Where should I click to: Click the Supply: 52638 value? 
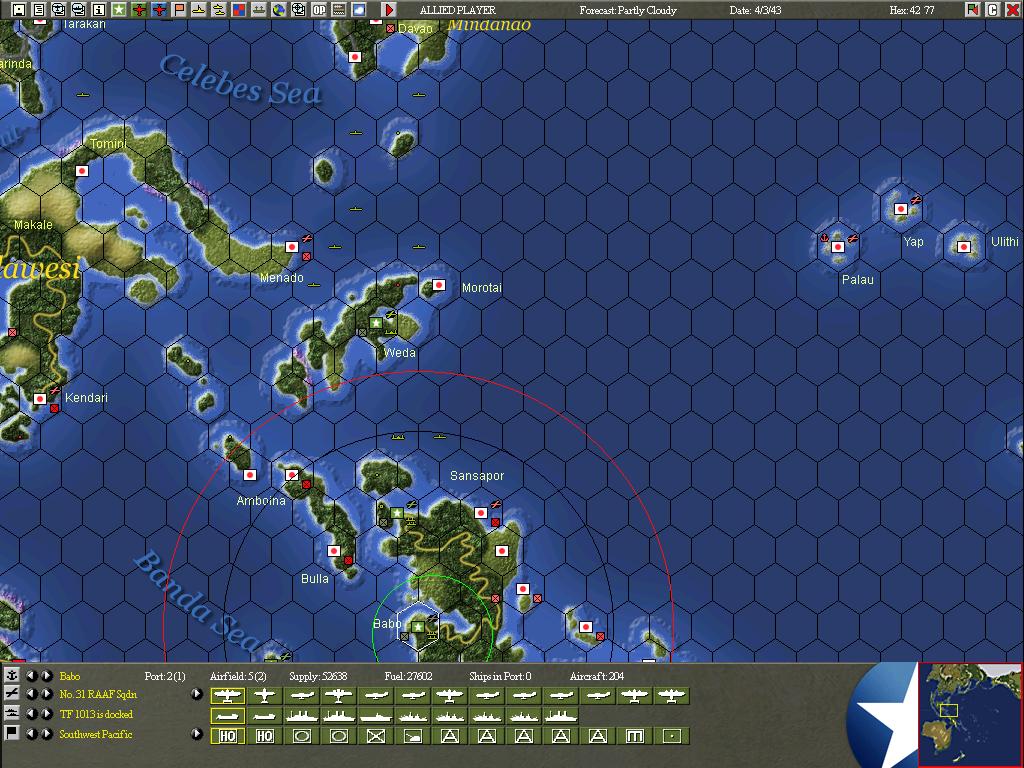(x=318, y=676)
